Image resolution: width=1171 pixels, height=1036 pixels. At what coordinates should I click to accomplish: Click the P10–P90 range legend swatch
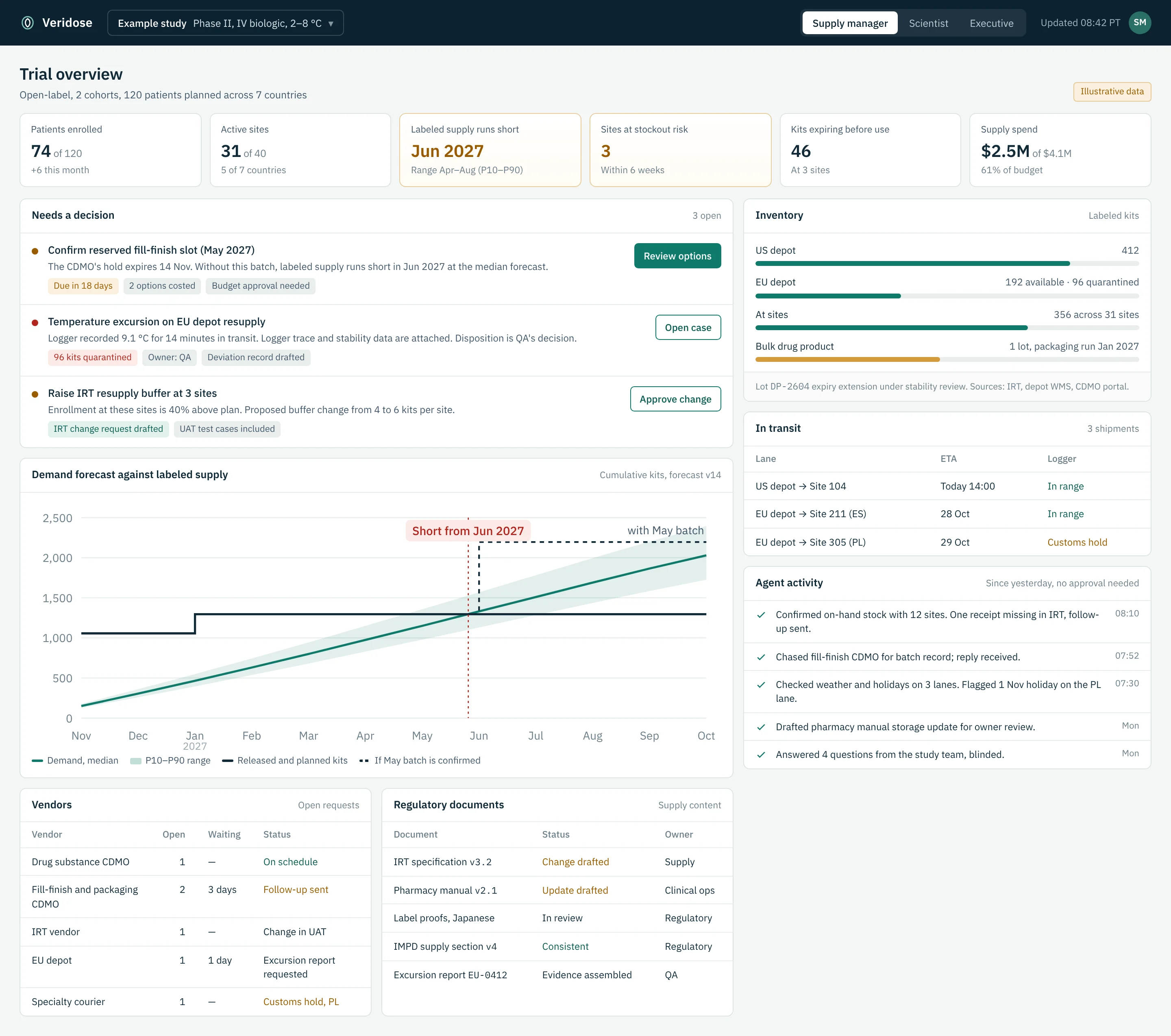(x=136, y=760)
